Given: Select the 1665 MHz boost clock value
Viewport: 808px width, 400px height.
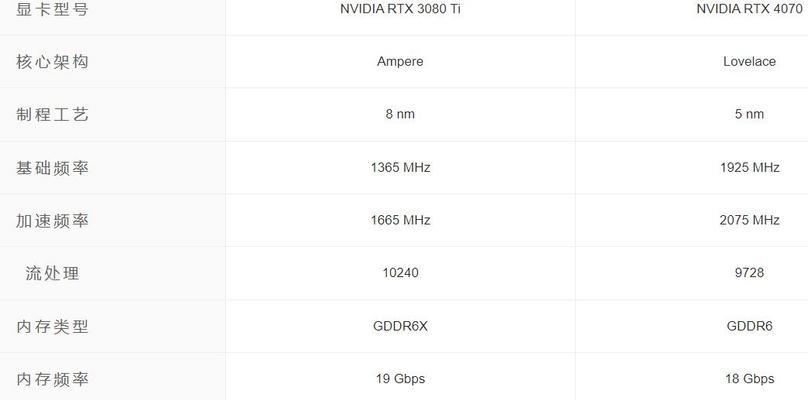Looking at the screenshot, I should tap(400, 220).
